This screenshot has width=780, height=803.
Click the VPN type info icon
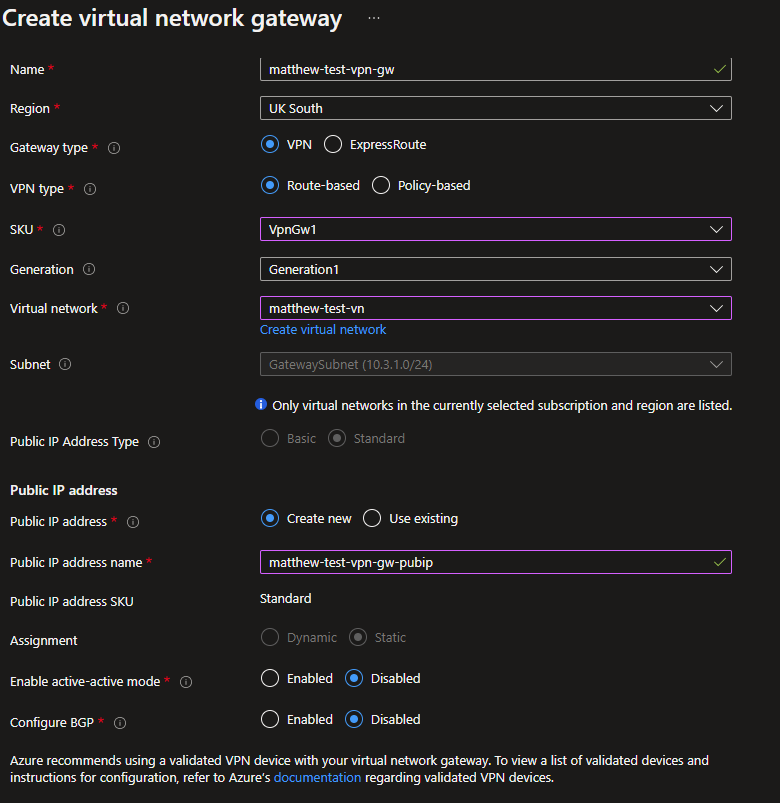[90, 189]
